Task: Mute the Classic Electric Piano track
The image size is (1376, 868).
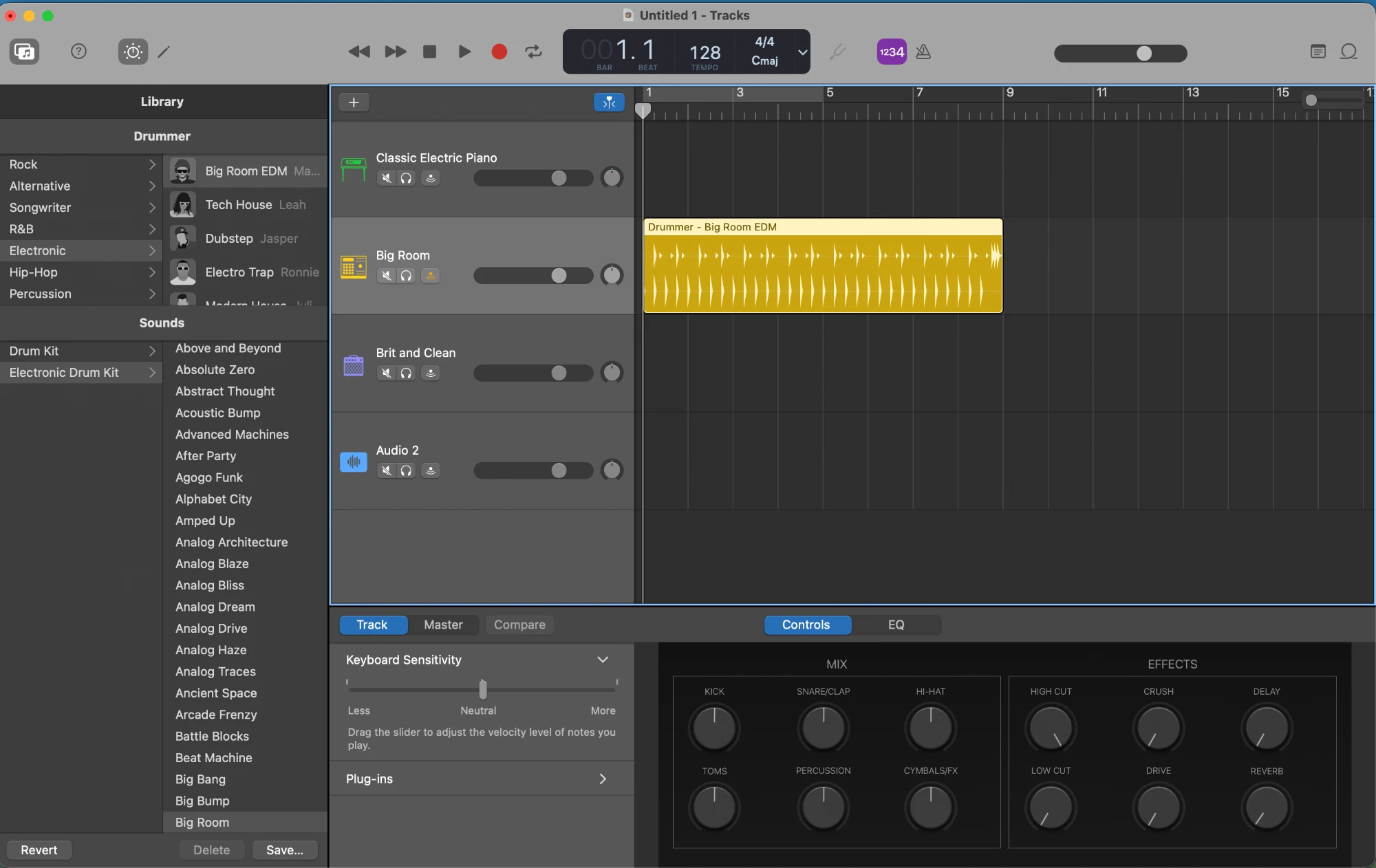Action: click(387, 178)
